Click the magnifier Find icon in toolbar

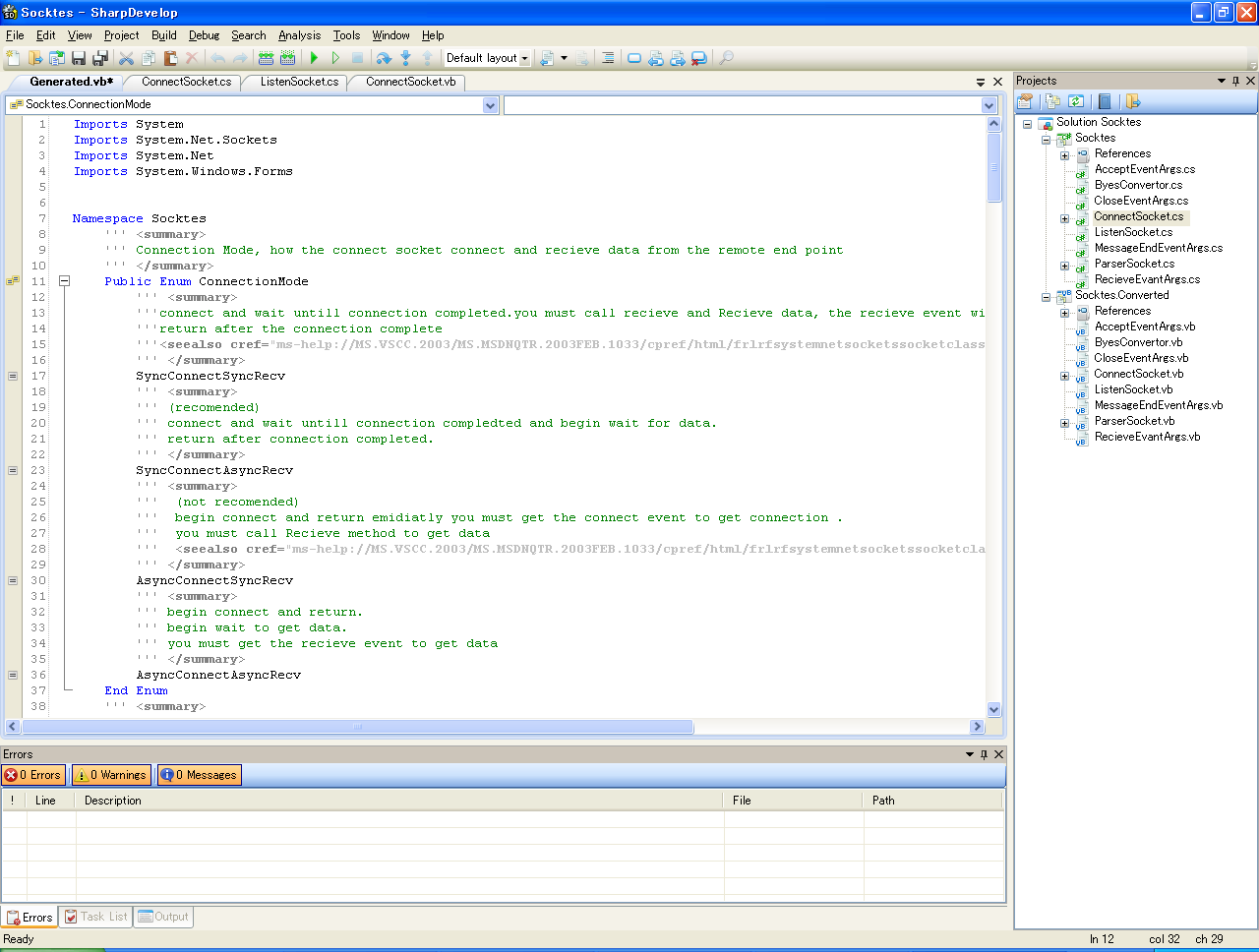point(726,58)
